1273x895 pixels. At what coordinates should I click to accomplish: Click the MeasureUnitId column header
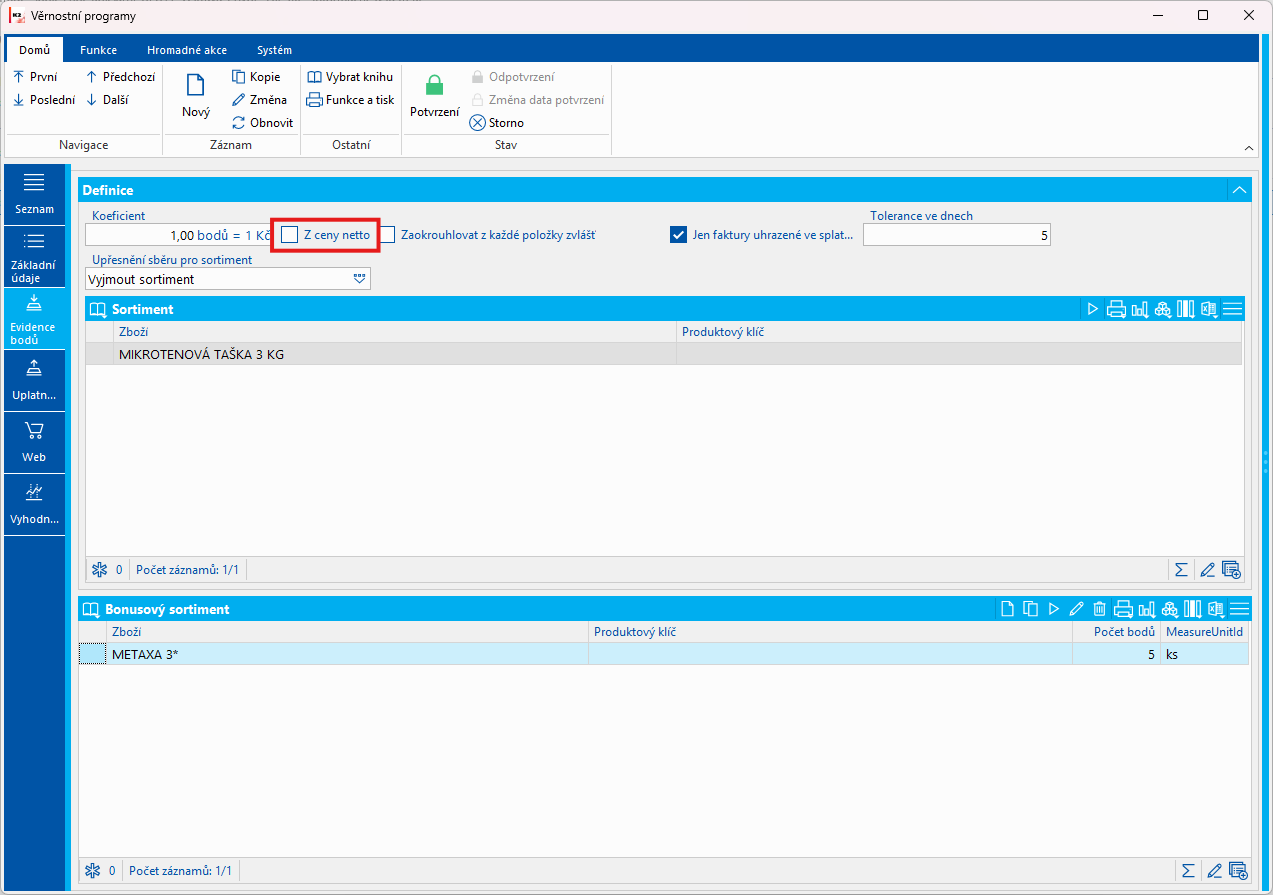pos(1205,632)
